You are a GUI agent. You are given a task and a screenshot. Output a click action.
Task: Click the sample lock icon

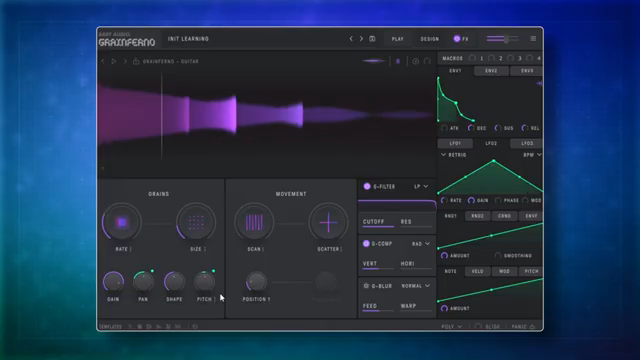(136, 61)
